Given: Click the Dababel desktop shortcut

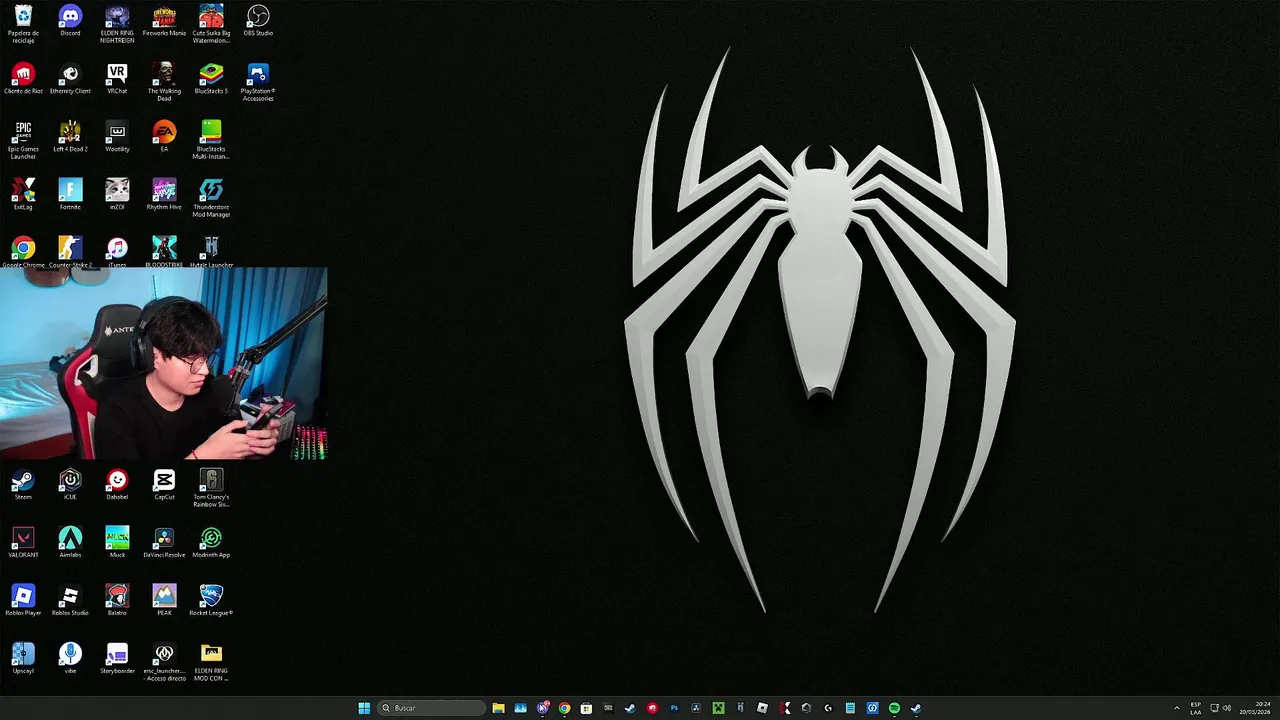Looking at the screenshot, I should (x=117, y=484).
